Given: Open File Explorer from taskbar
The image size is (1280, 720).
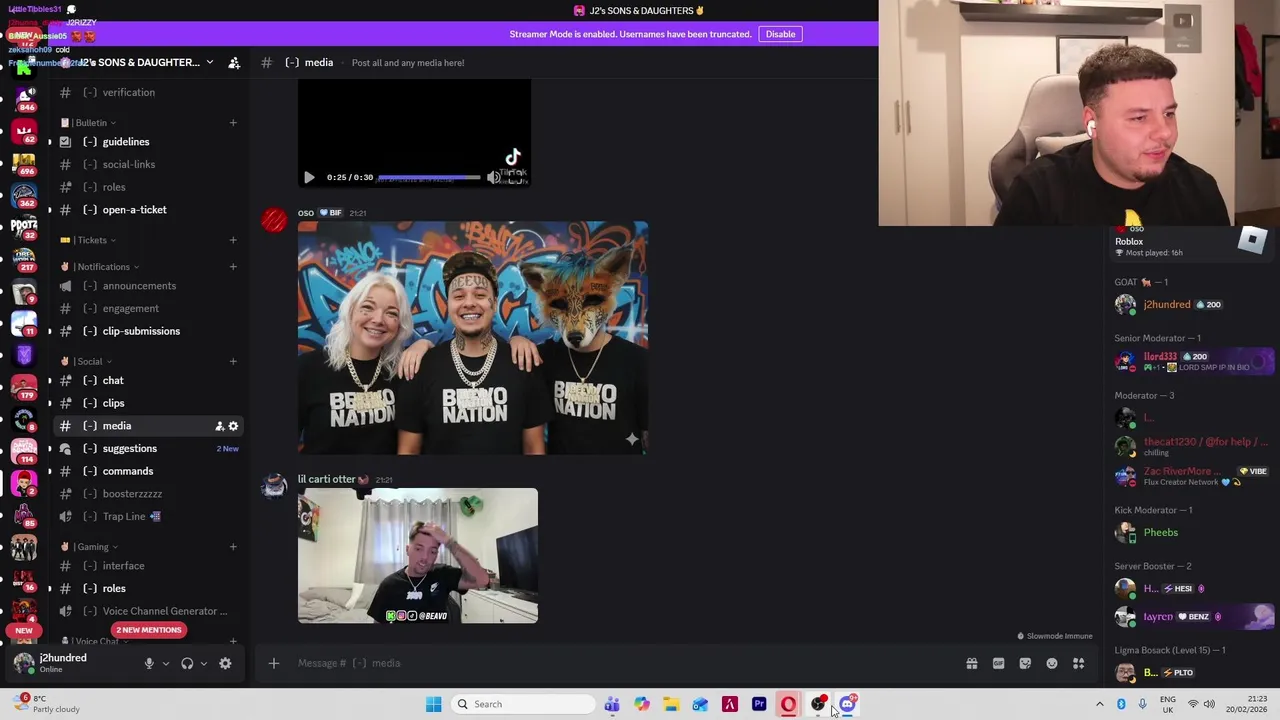Looking at the screenshot, I should tap(671, 704).
